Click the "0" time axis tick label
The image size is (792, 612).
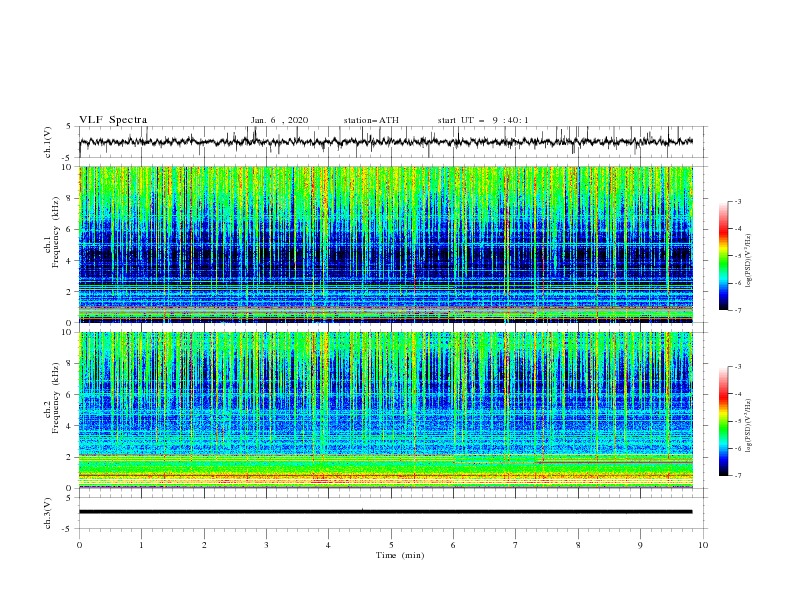click(x=79, y=545)
